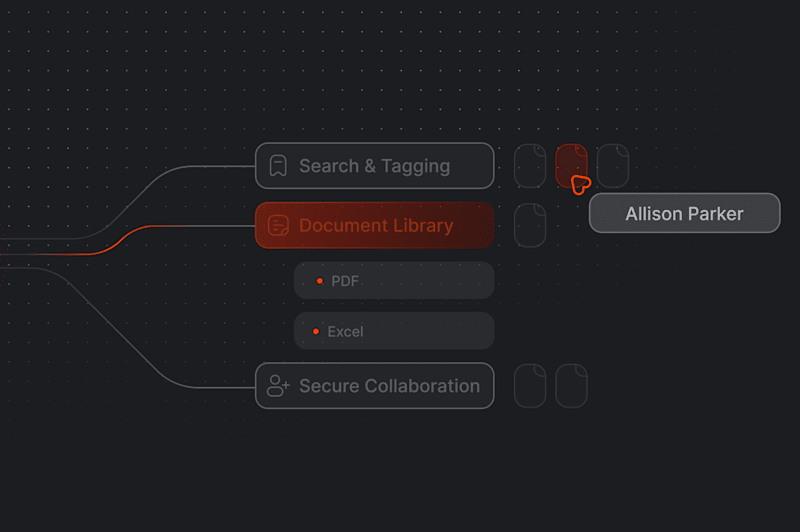Click second file icon beside Secure Collaboration
This screenshot has height=532, width=800.
[x=571, y=386]
